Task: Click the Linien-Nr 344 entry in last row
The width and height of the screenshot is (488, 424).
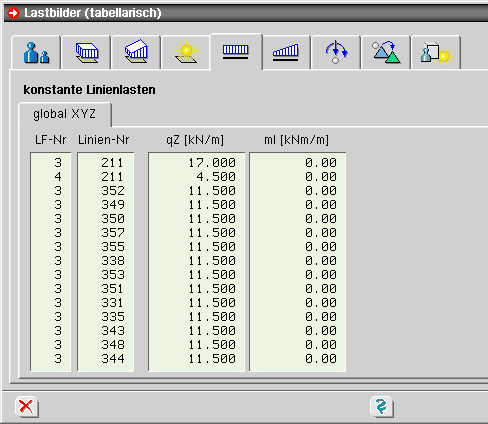Action: [x=113, y=359]
